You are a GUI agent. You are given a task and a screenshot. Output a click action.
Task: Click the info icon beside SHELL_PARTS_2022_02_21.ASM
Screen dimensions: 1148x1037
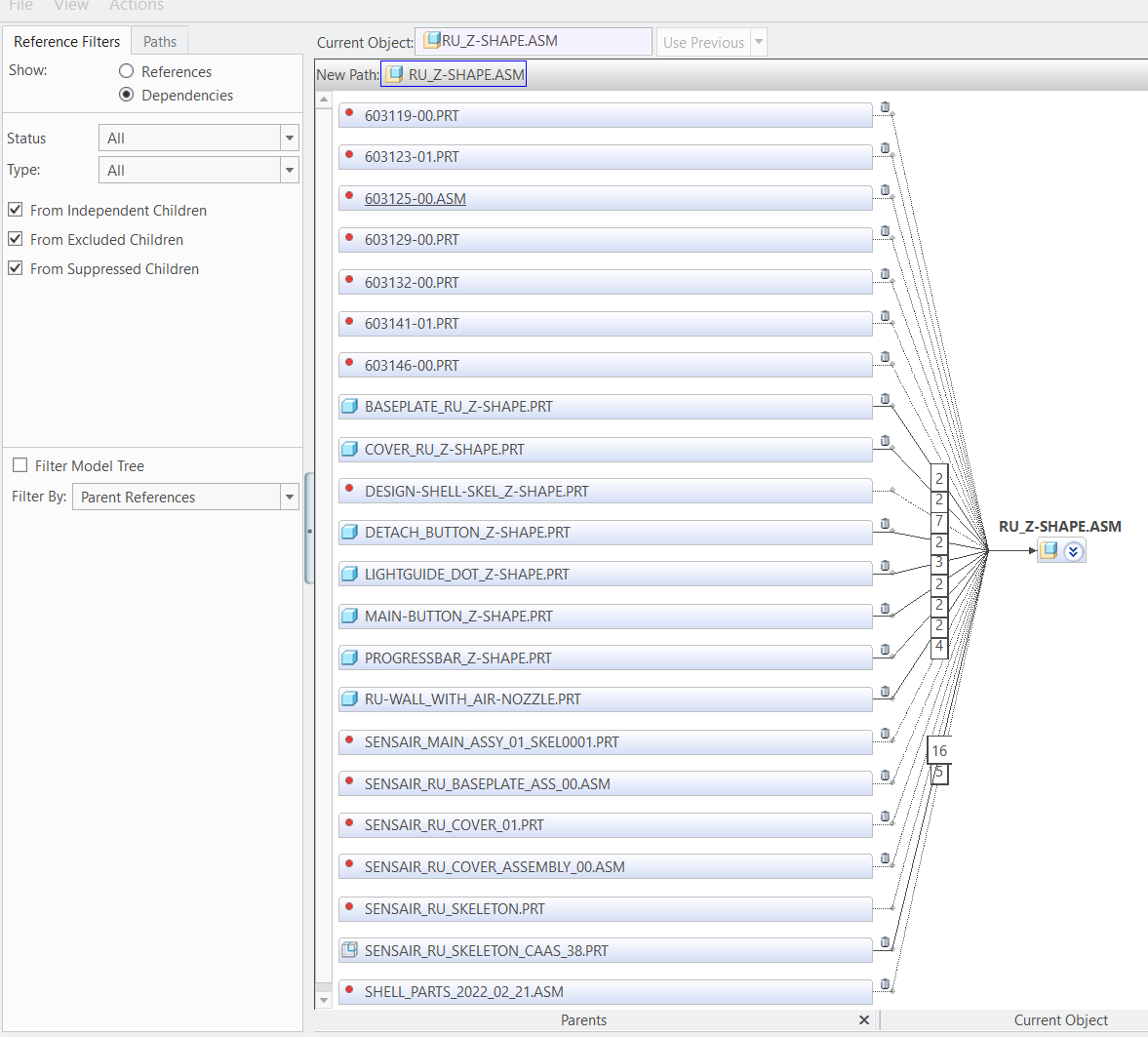coord(884,984)
